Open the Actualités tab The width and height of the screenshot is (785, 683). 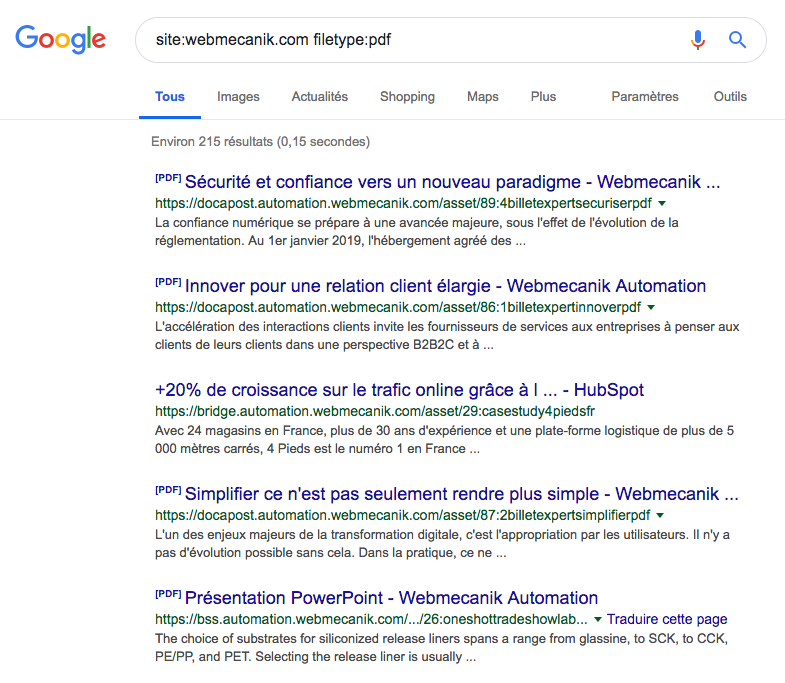pyautogui.click(x=320, y=97)
